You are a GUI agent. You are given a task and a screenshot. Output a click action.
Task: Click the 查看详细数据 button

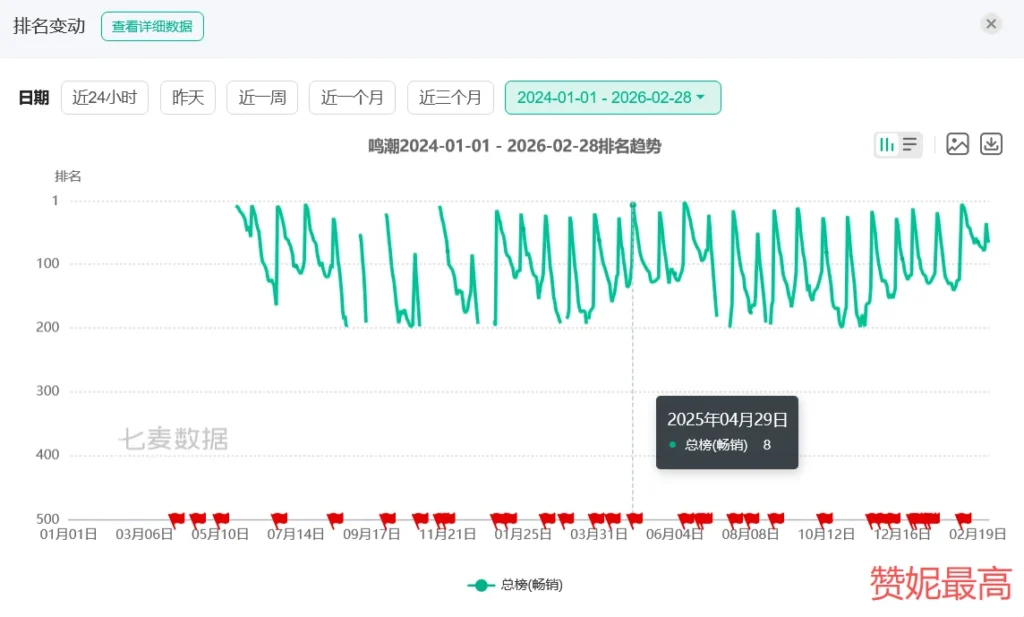point(152,27)
